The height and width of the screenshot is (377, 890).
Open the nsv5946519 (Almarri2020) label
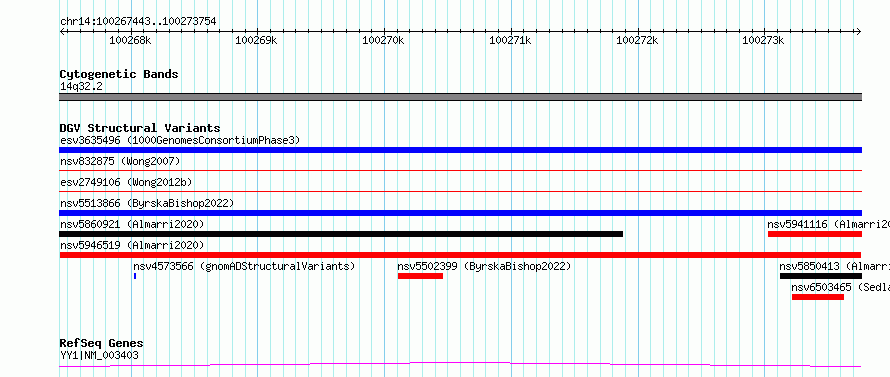[132, 245]
